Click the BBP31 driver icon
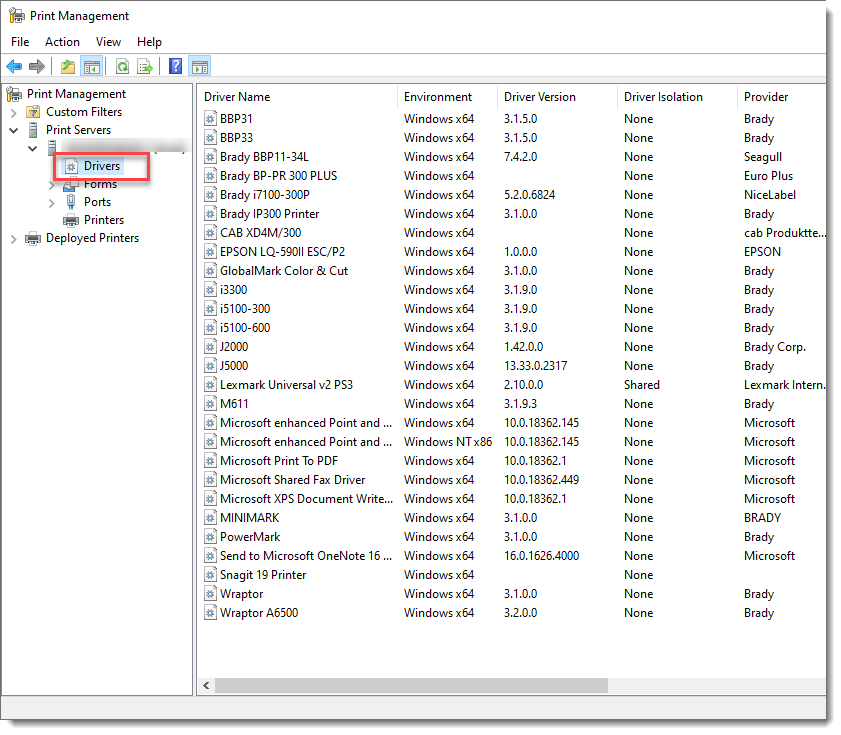This screenshot has width=841, height=735. pyautogui.click(x=210, y=119)
